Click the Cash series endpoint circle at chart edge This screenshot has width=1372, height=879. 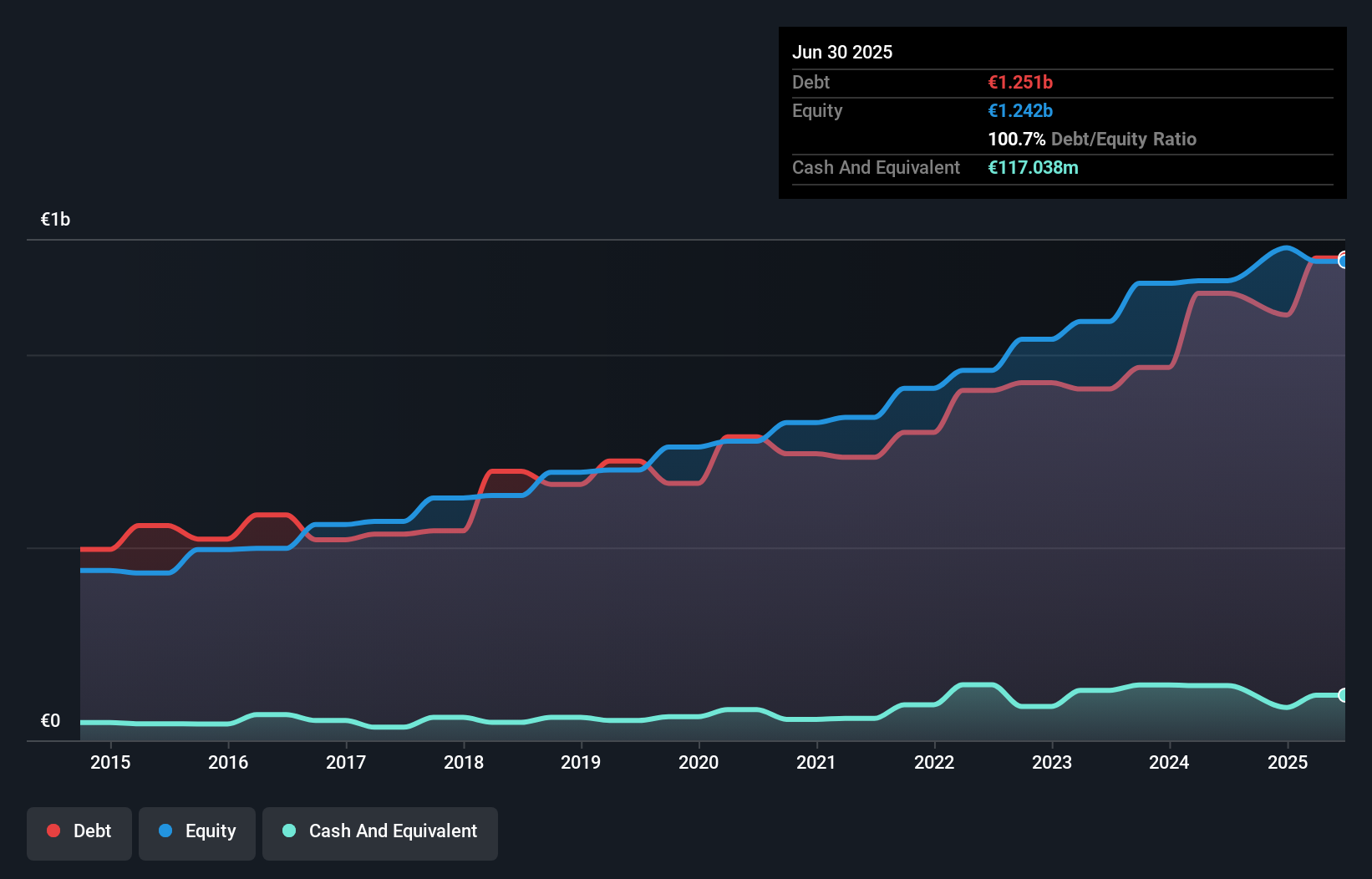coord(1344,695)
